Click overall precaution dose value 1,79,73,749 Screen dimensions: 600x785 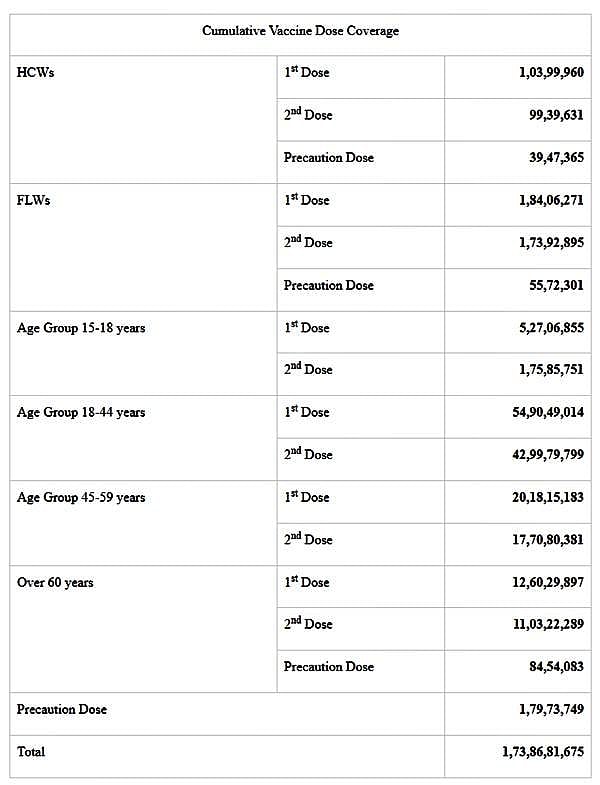point(551,710)
